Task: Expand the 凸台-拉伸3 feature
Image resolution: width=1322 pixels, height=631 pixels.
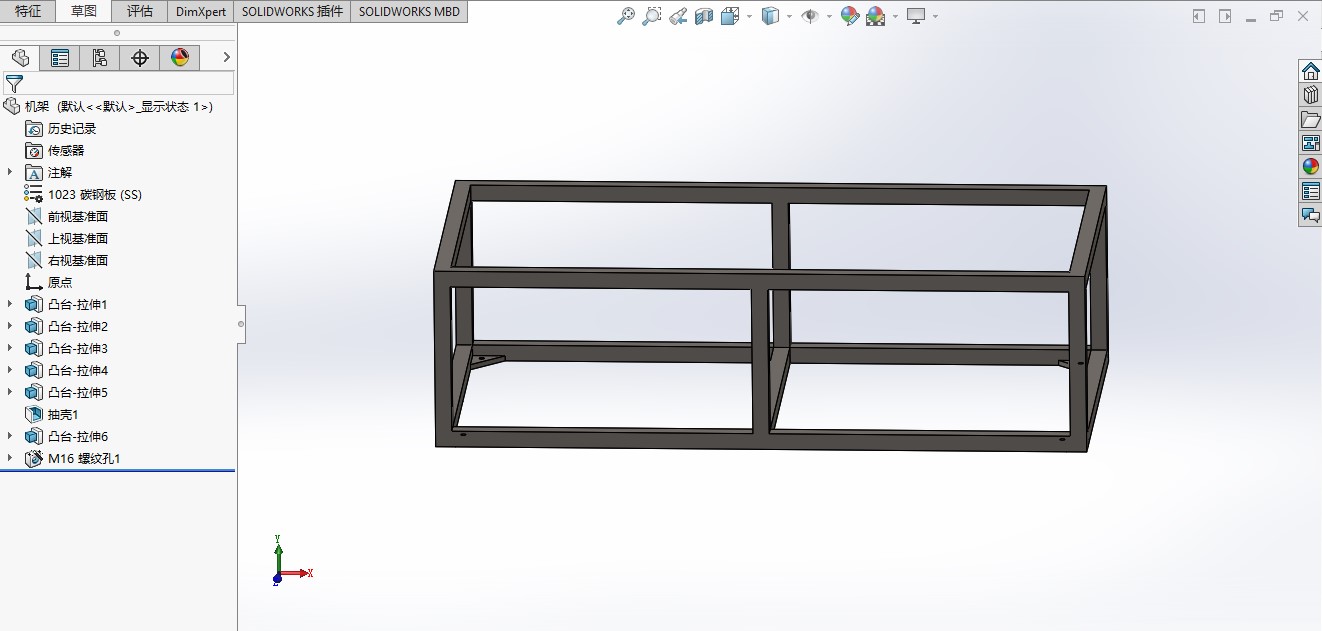Action: [10, 348]
